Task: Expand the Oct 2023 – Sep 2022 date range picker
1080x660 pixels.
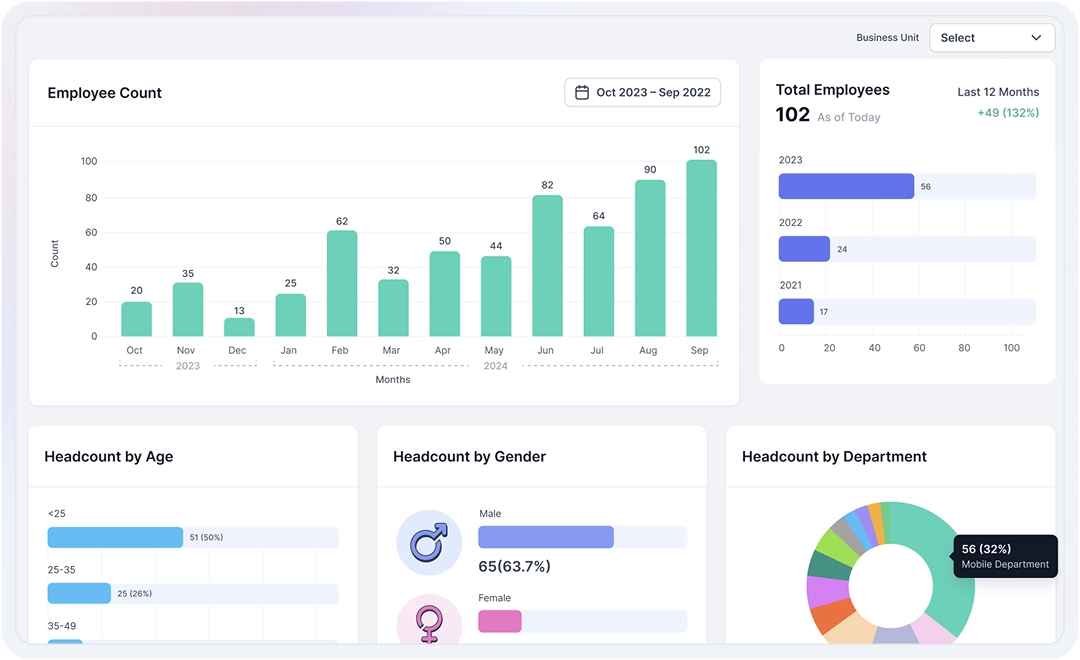Action: (x=642, y=92)
